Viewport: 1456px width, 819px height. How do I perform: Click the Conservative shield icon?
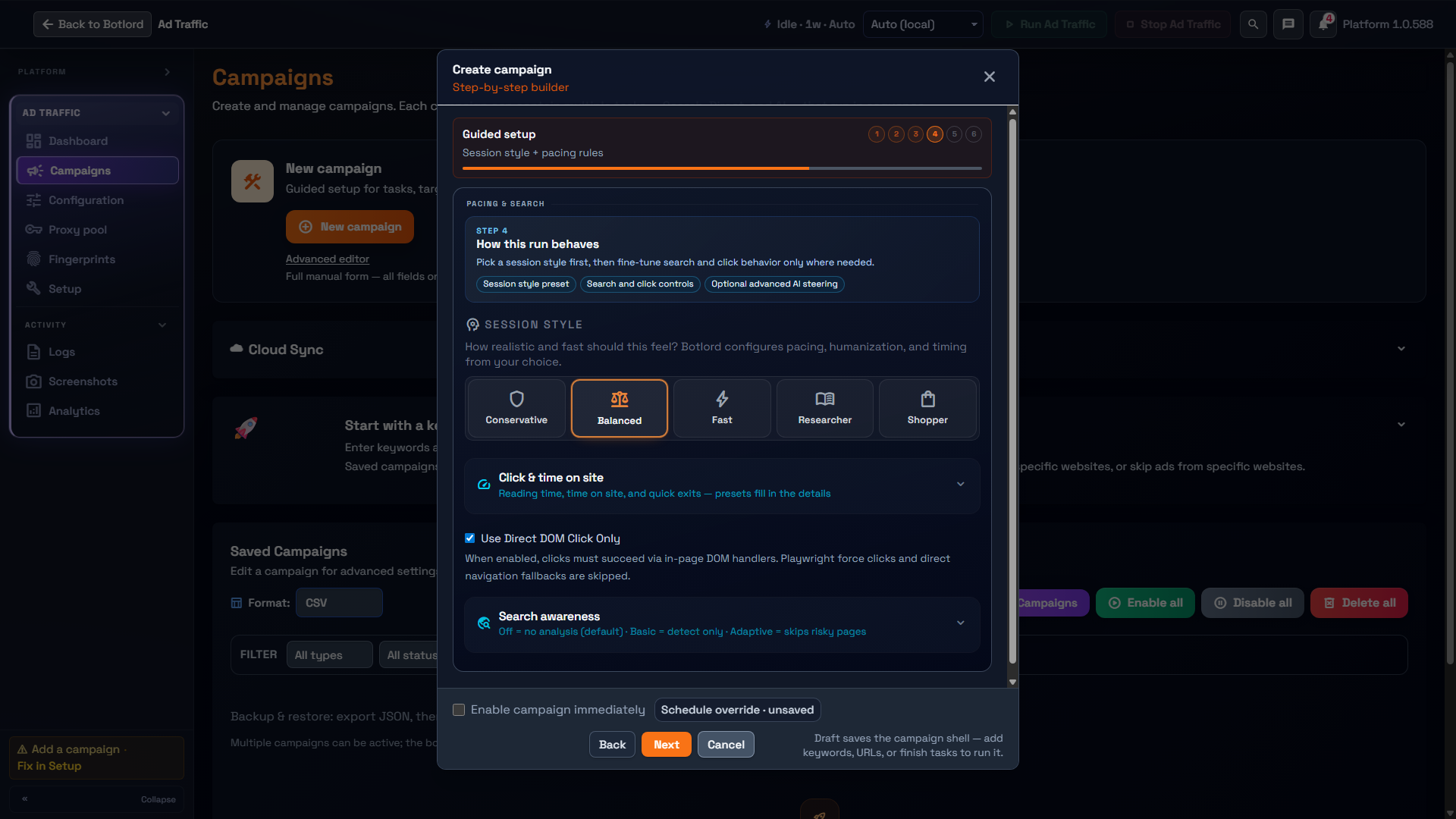tap(516, 399)
